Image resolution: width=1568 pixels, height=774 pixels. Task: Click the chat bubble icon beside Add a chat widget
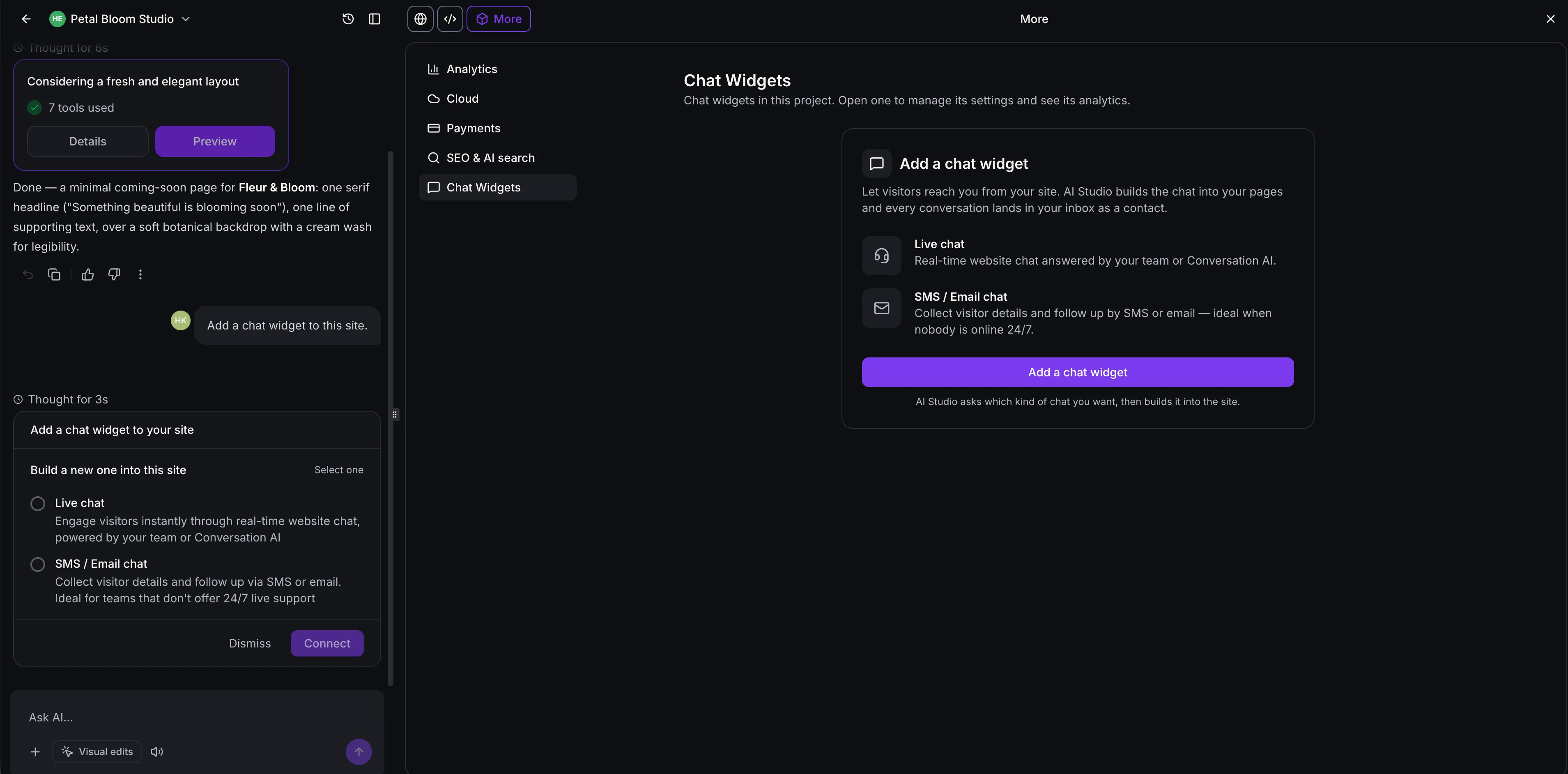tap(876, 164)
